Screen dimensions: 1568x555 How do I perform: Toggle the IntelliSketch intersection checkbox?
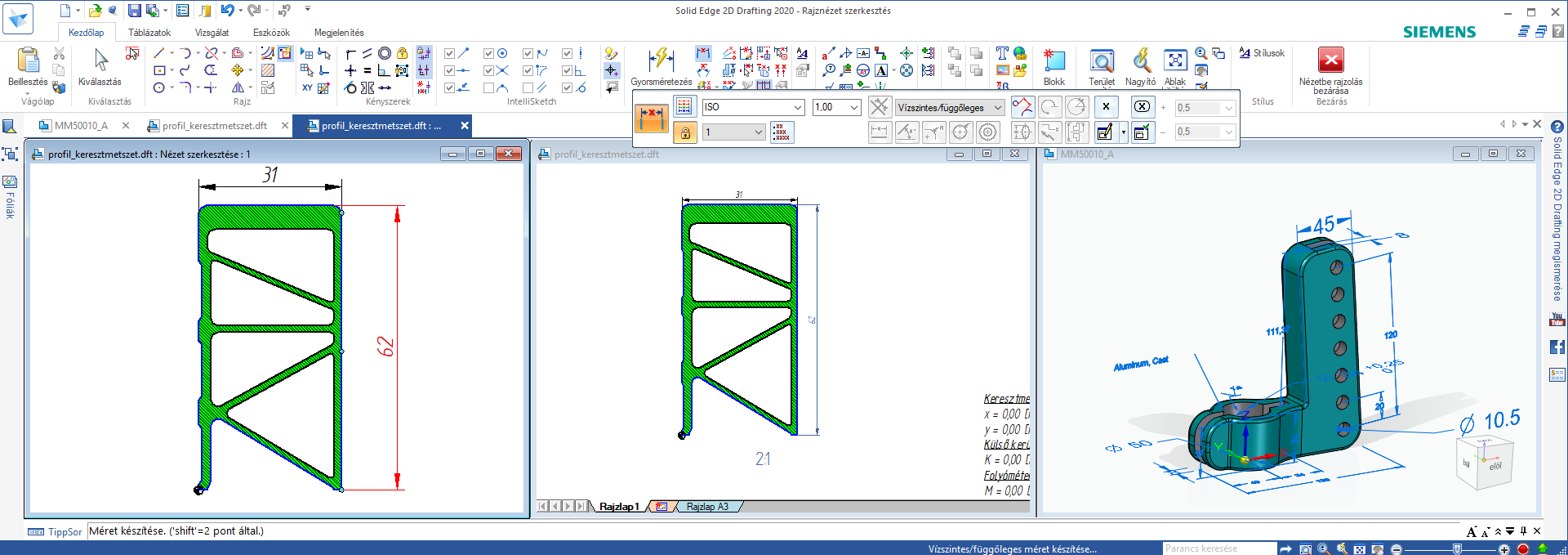[488, 70]
